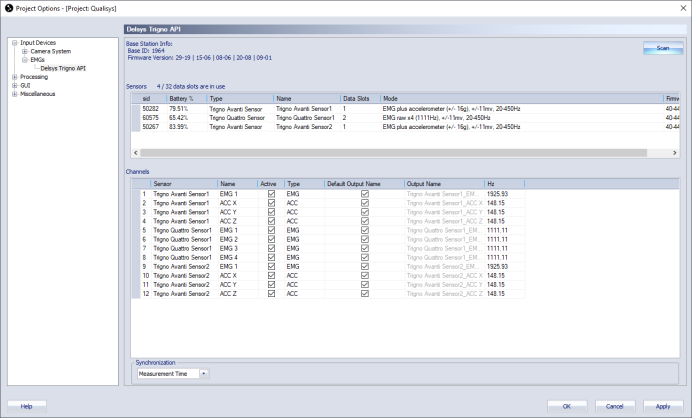This screenshot has height=418, width=692.
Task: Click the sensors table horizontal scrollbar thumb
Action: (393, 153)
